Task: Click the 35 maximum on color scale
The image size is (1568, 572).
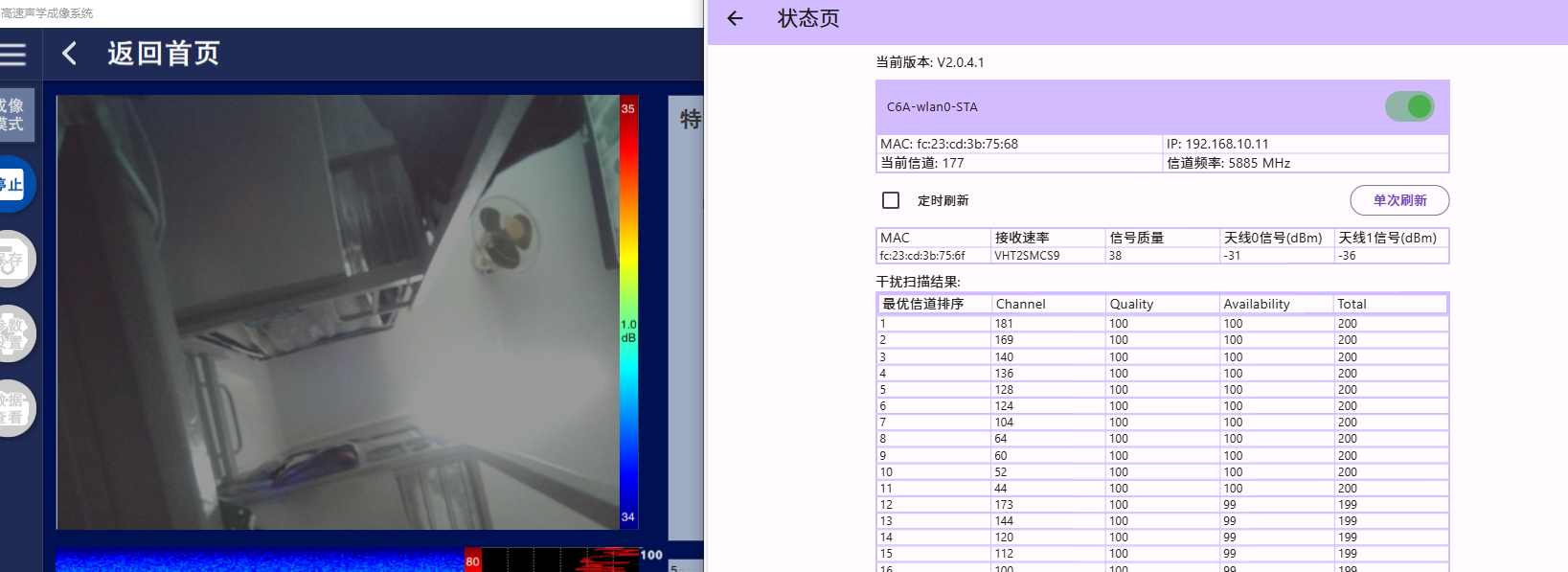Action: pos(628,108)
